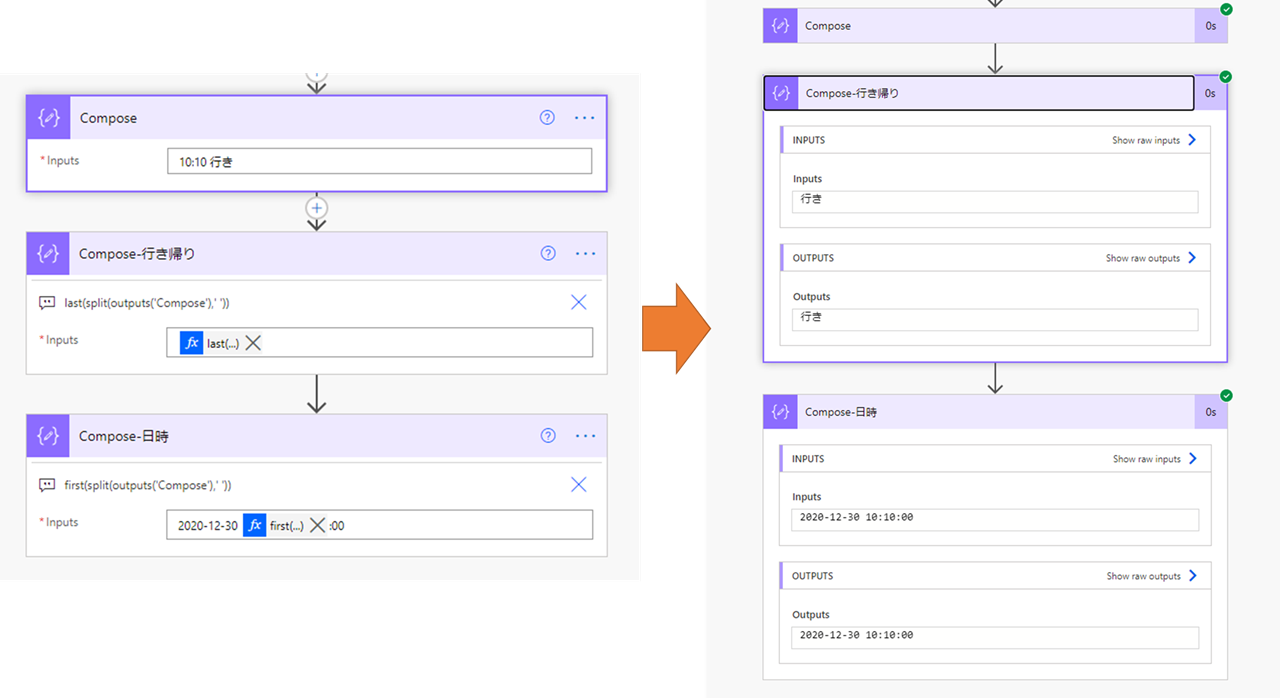Image resolution: width=1280 pixels, height=698 pixels.
Task: Open the more options menu of Compose
Action: point(585,117)
